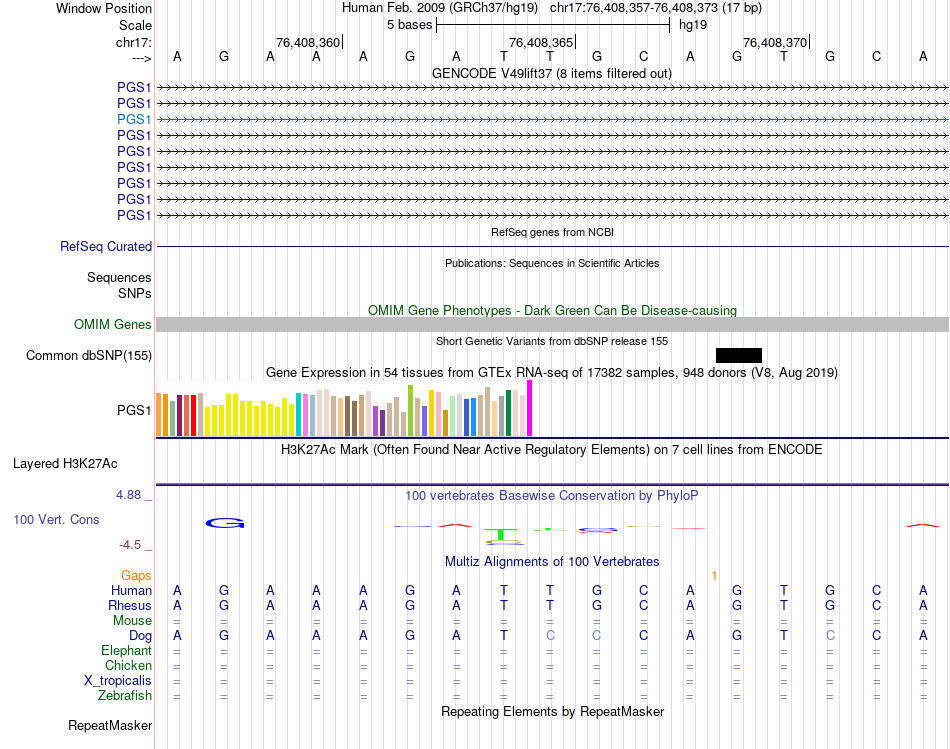Click the Common dbSNP(155) track label

tap(88, 356)
